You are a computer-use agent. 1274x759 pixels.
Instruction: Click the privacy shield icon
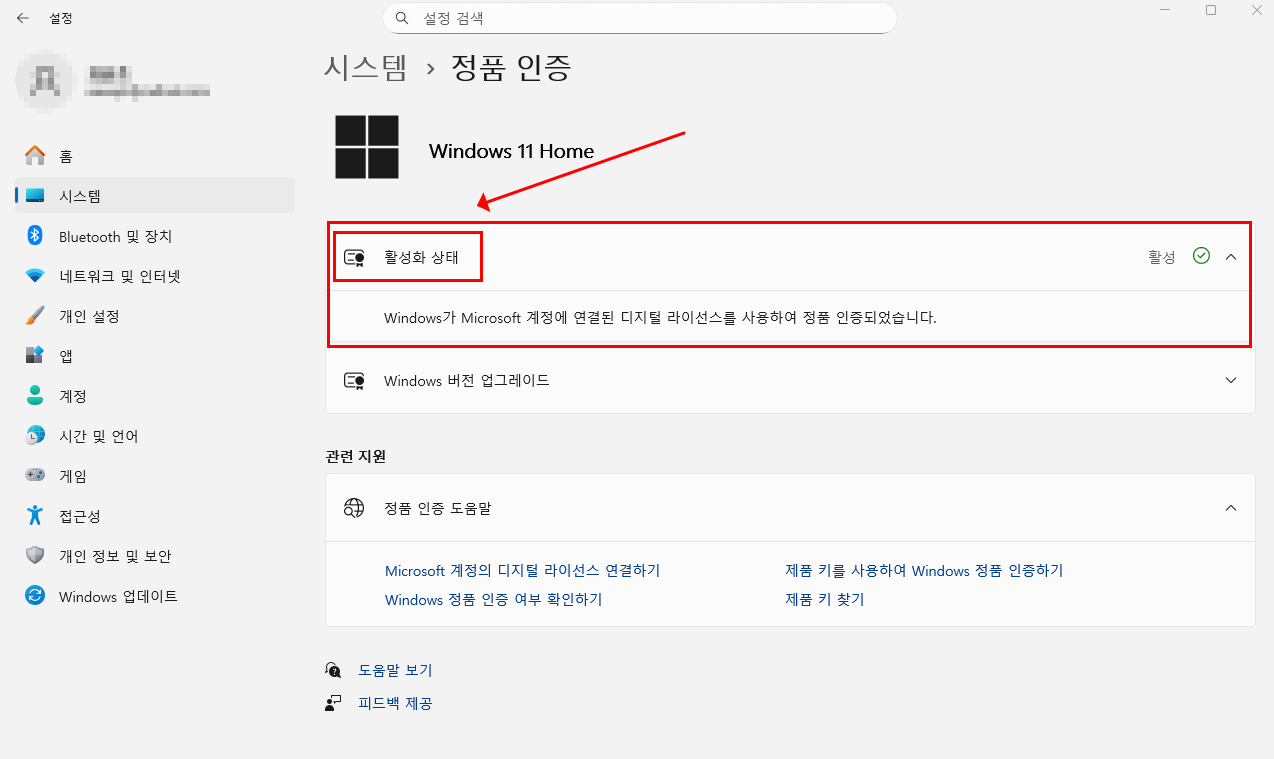[x=35, y=556]
